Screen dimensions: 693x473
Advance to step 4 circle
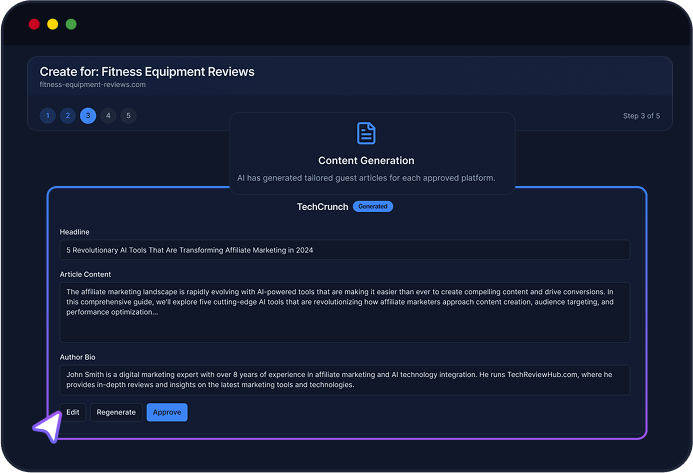(108, 116)
